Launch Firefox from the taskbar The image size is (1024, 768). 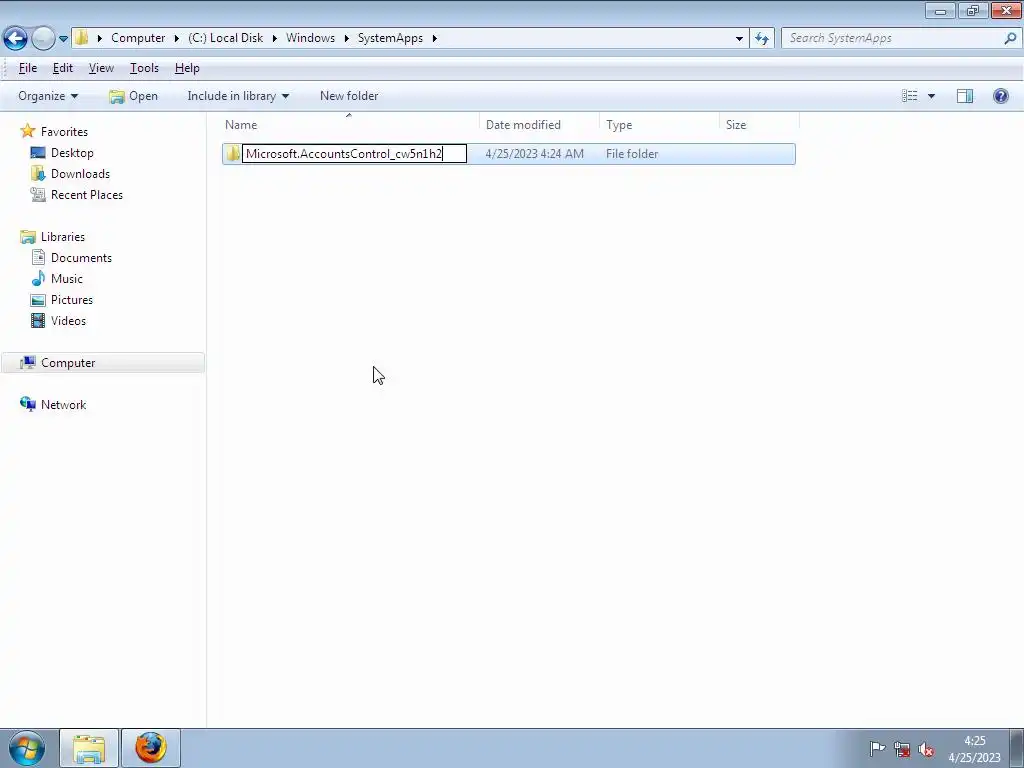(151, 748)
